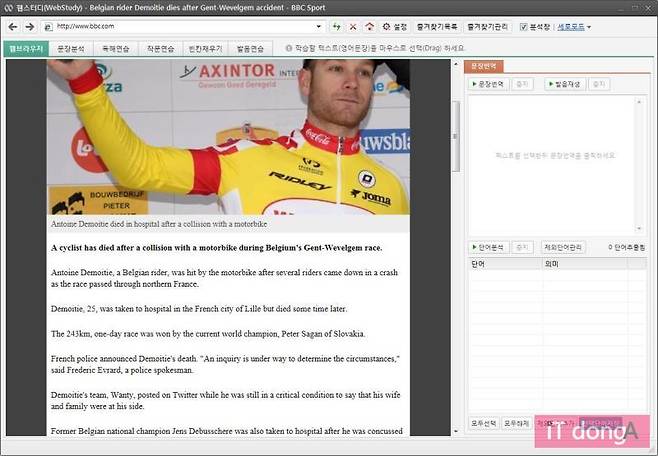Click the paragraph starting 'French police announced'

click(225, 365)
